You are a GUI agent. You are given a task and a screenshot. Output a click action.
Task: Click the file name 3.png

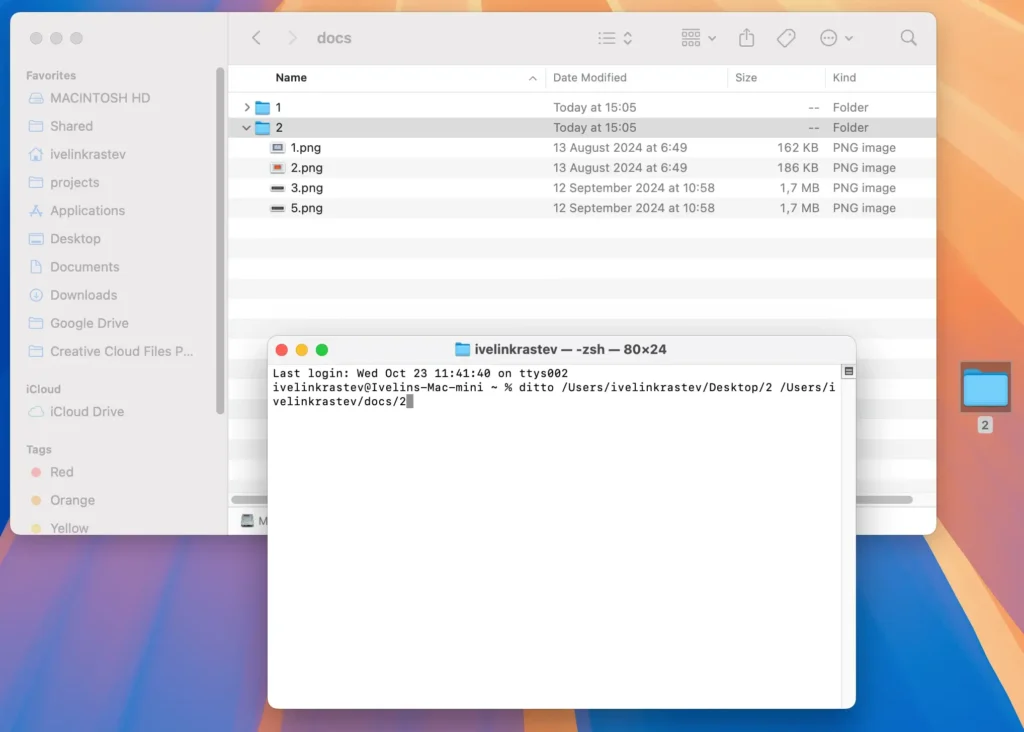[307, 188]
